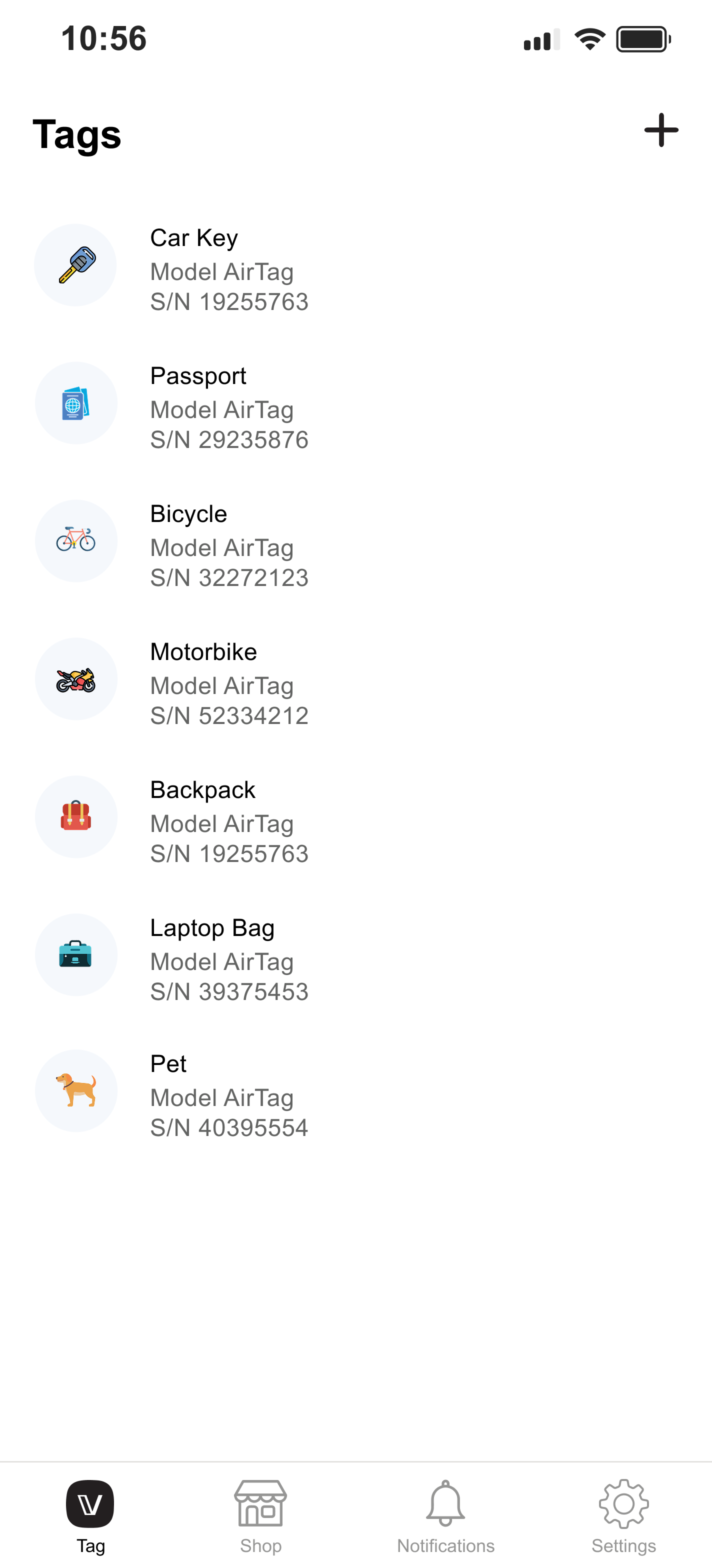This screenshot has width=712, height=1568.
Task: Tap the red Backpack icon
Action: pyautogui.click(x=75, y=817)
